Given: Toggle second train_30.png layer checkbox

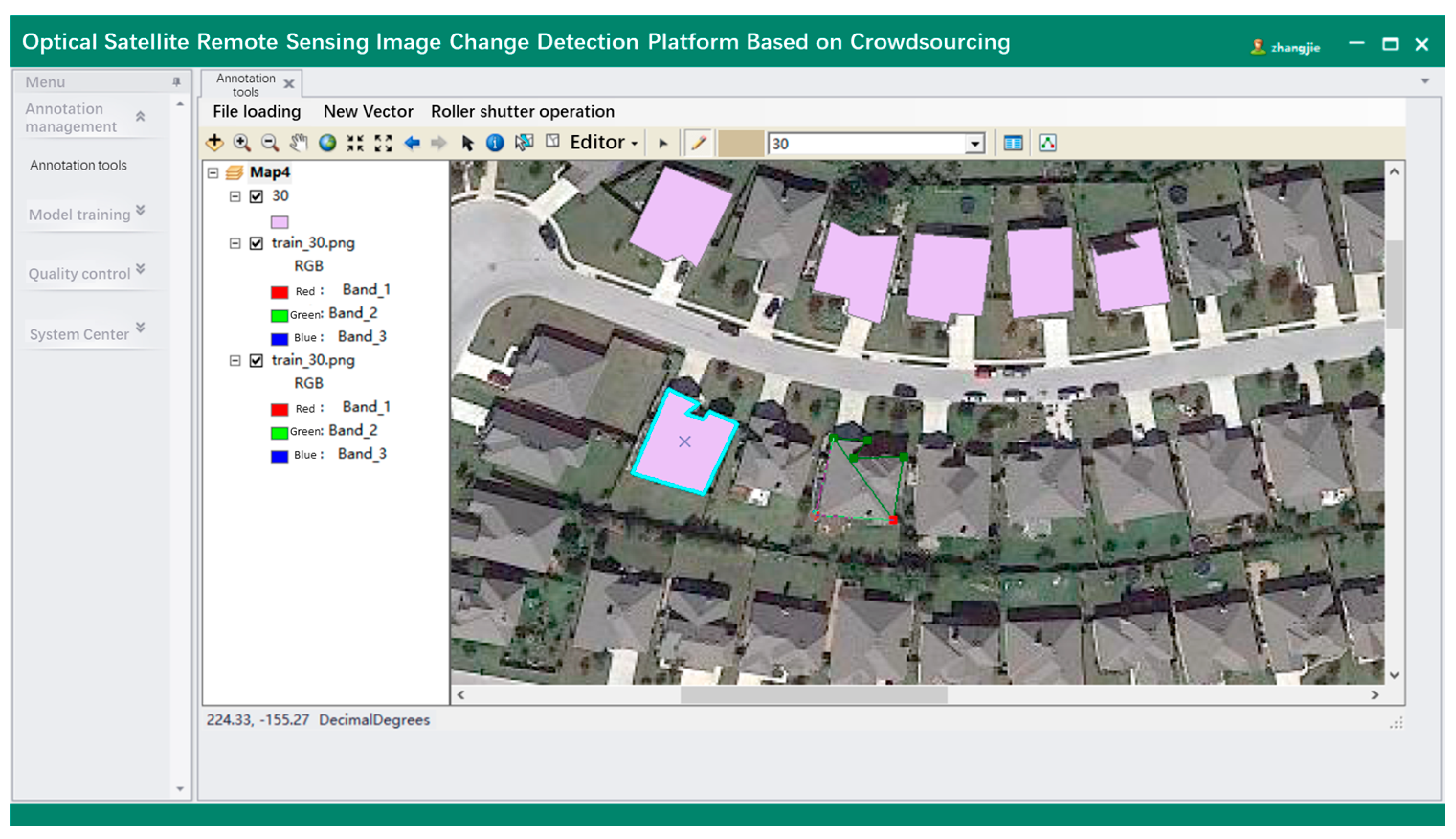Looking at the screenshot, I should 256,361.
